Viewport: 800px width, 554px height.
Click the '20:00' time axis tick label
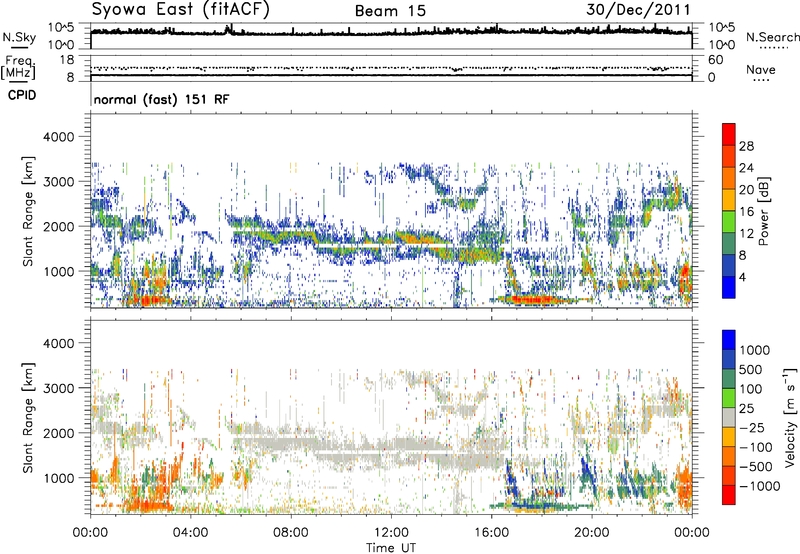click(x=591, y=533)
